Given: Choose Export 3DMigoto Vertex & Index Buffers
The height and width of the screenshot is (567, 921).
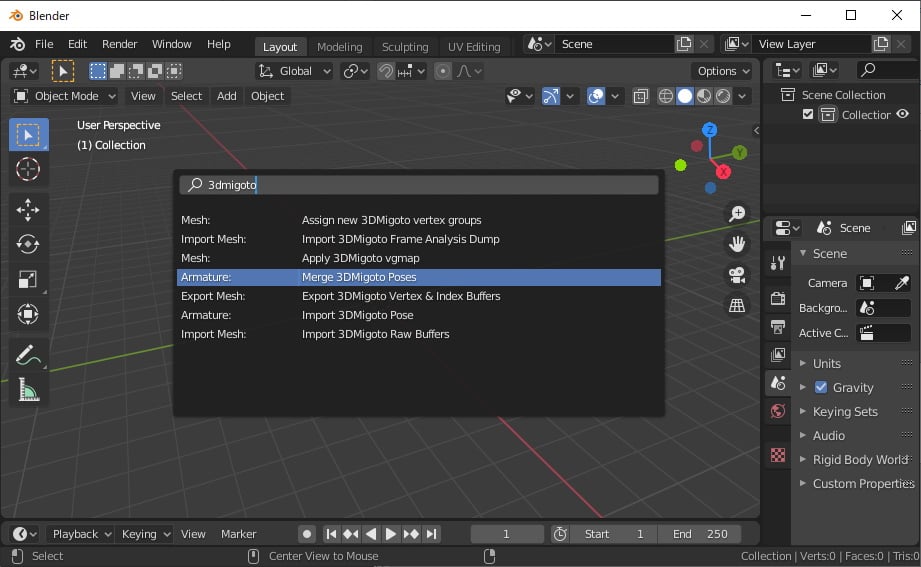Looking at the screenshot, I should point(419,296).
